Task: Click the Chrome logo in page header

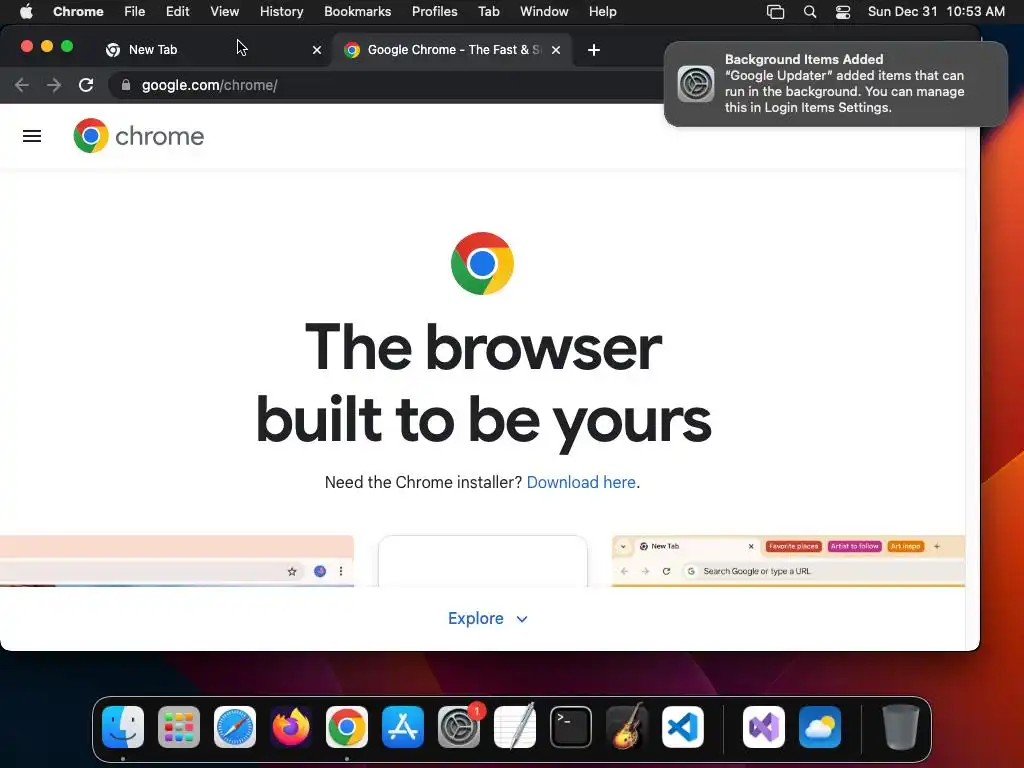Action: (138, 136)
